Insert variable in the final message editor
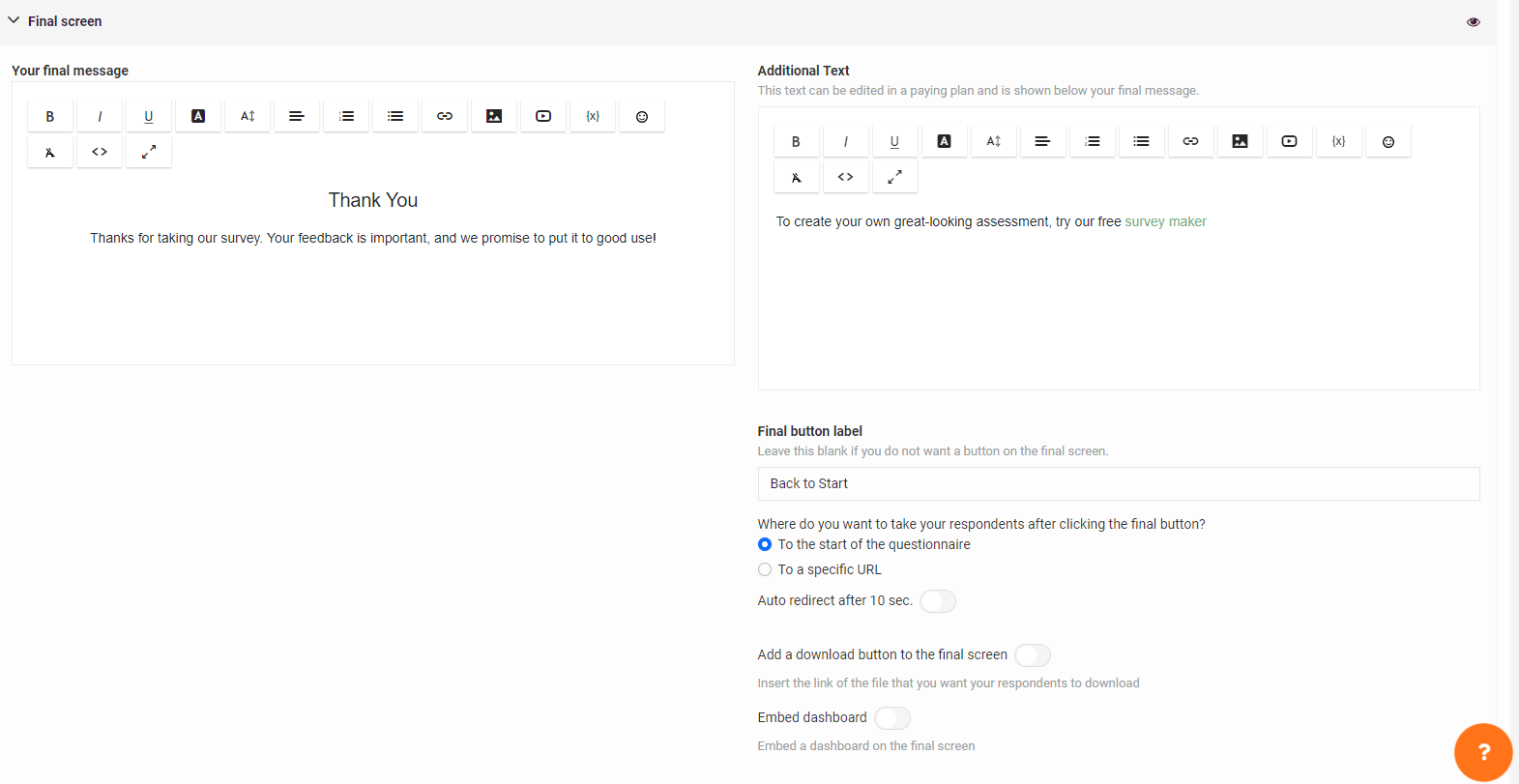Image resolution: width=1519 pixels, height=784 pixels. coord(593,116)
